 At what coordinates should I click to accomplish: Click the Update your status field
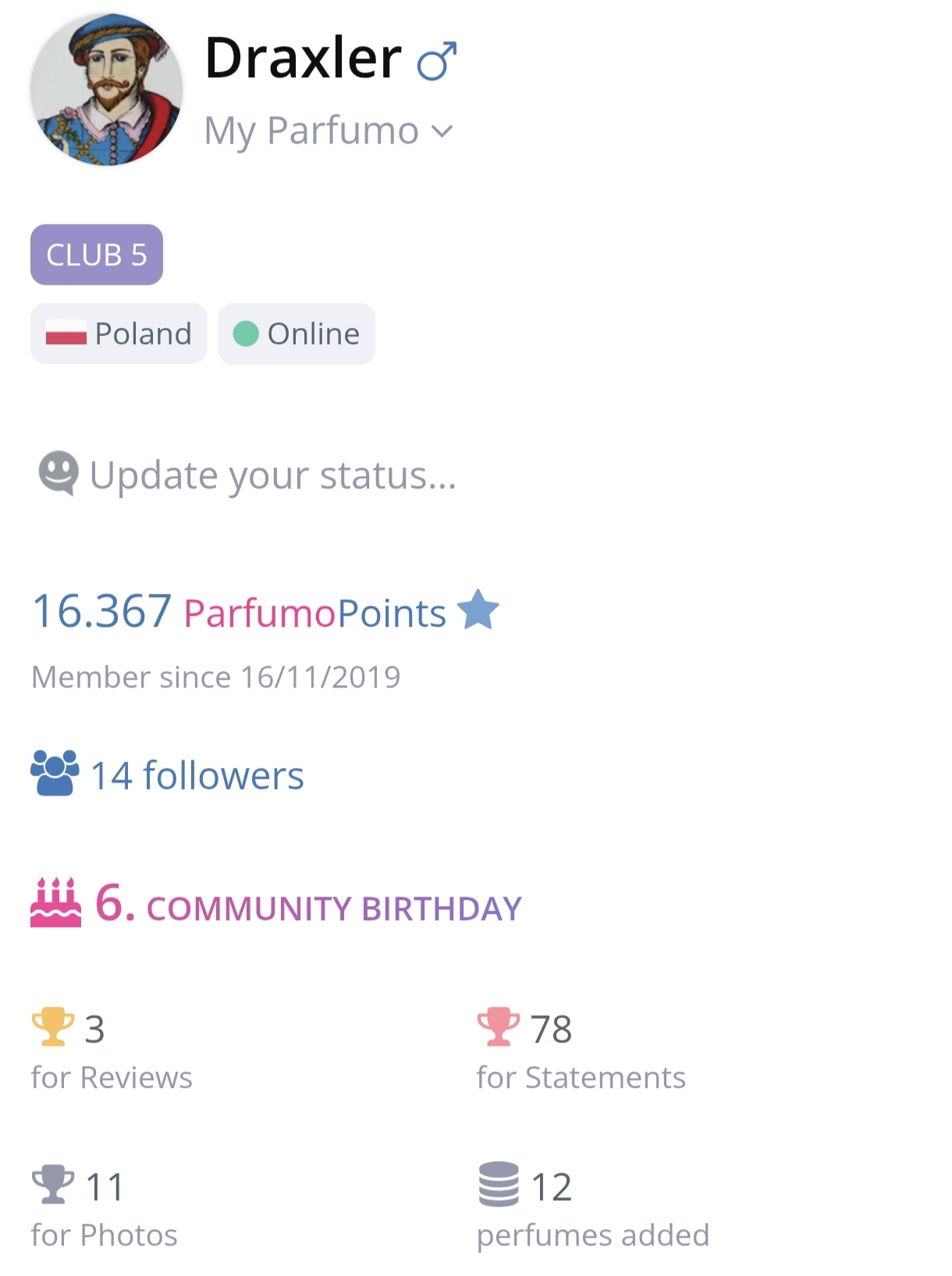(272, 475)
